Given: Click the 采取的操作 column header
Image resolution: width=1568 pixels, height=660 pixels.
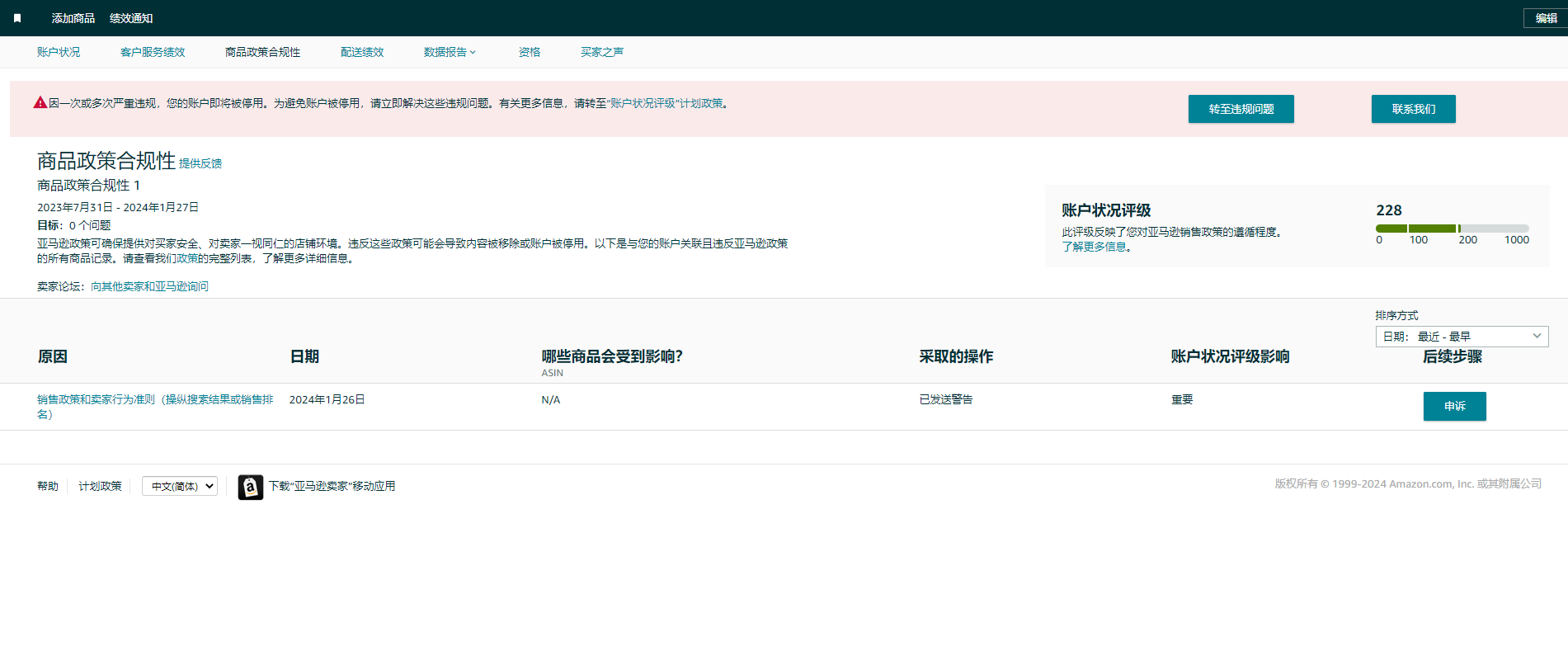Looking at the screenshot, I should [956, 356].
